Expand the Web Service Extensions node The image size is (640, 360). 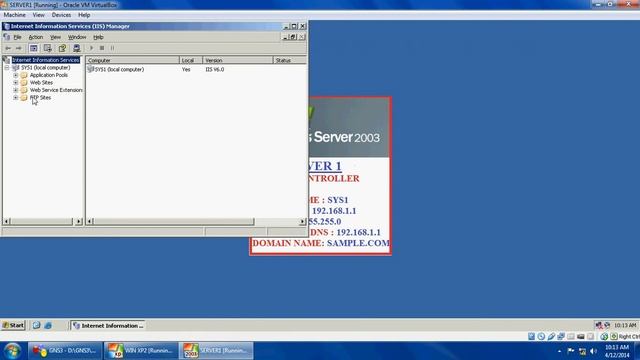pos(16,90)
